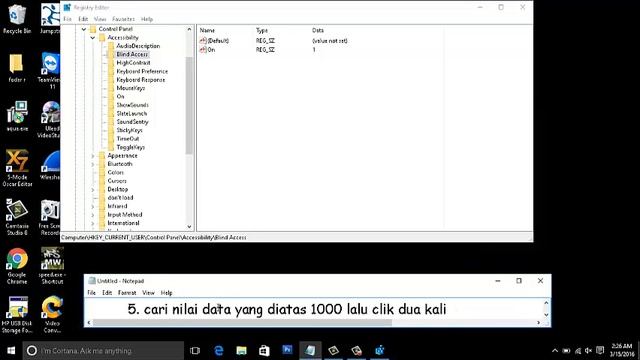640x360 pixels.
Task: Switch to the Notepad taskbar button
Action: 310,350
